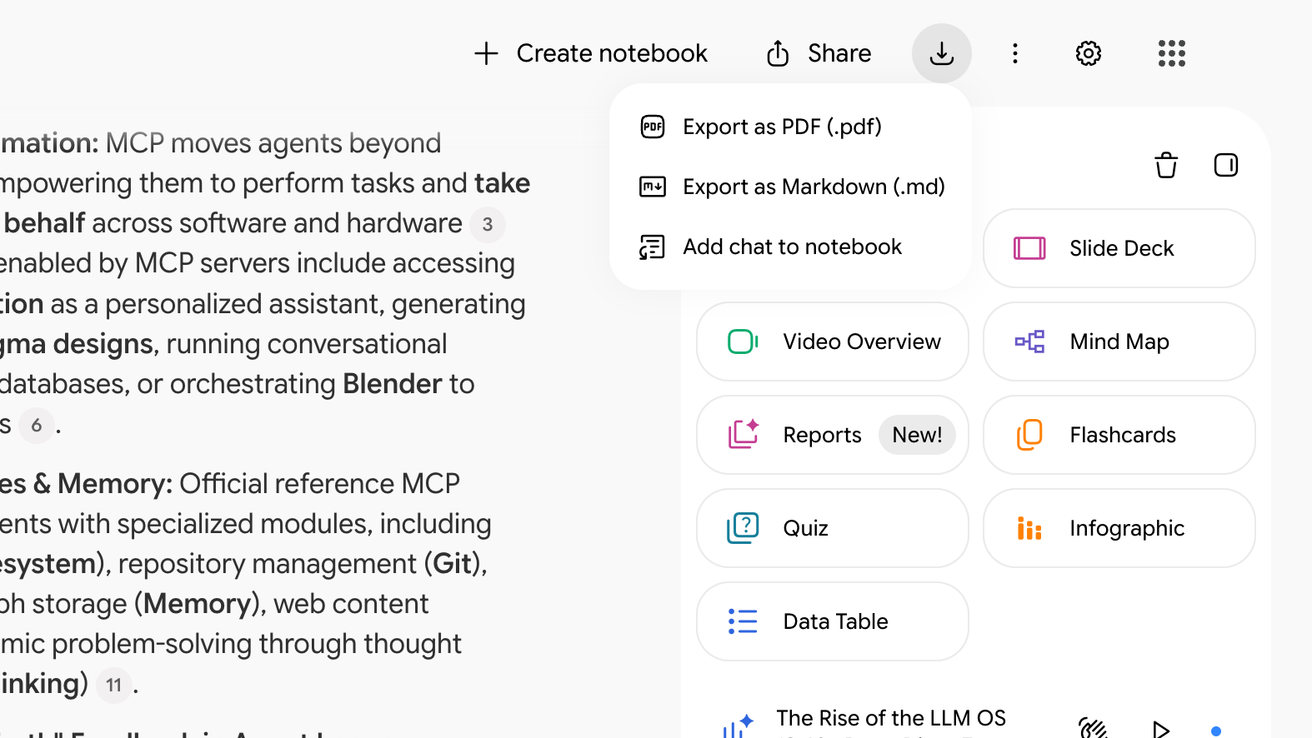The height and width of the screenshot is (738, 1312).
Task: Create a Mind Map
Action: pyautogui.click(x=1119, y=341)
